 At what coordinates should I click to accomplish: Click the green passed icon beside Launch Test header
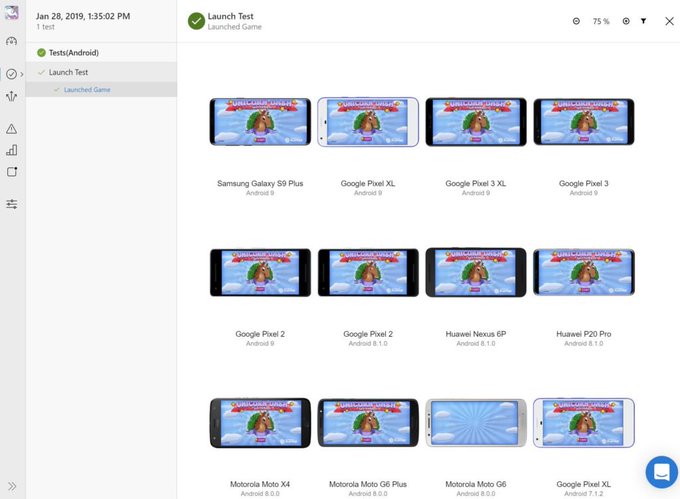[196, 21]
